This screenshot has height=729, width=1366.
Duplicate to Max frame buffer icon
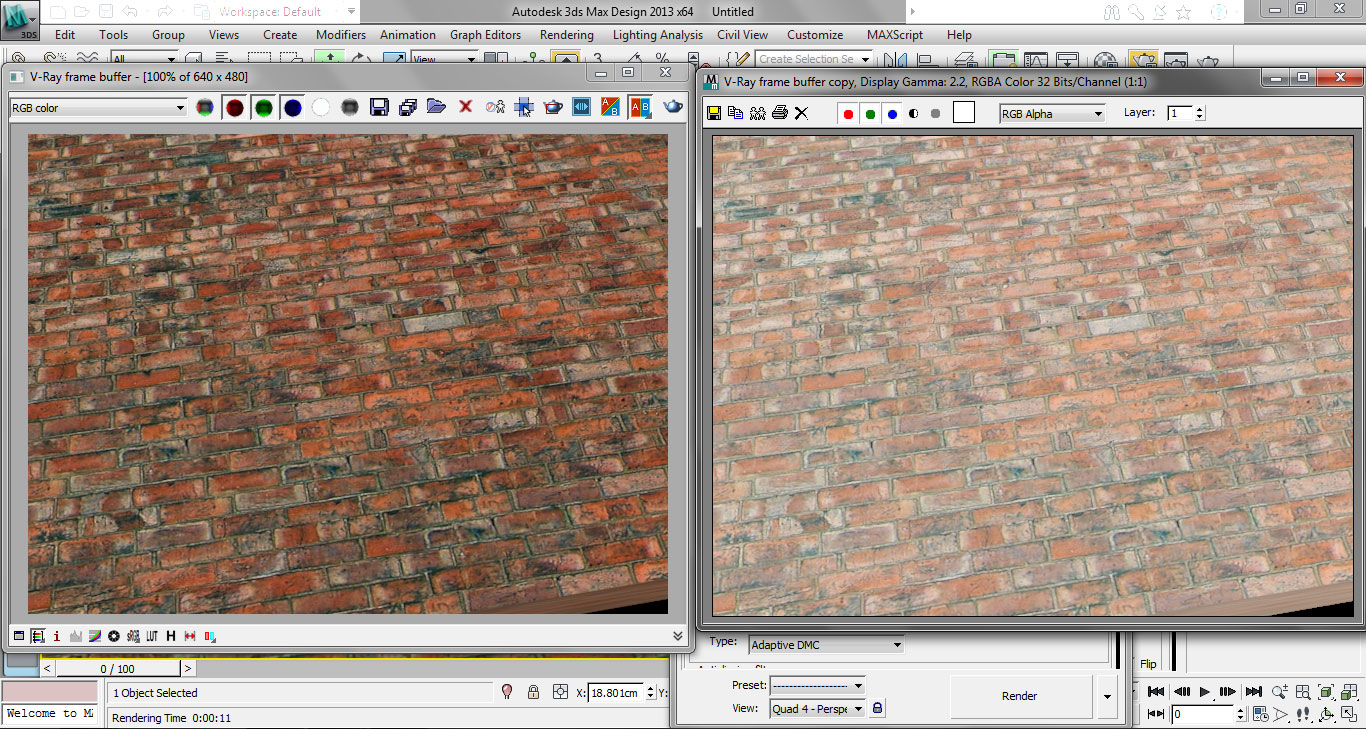pyautogui.click(x=495, y=107)
